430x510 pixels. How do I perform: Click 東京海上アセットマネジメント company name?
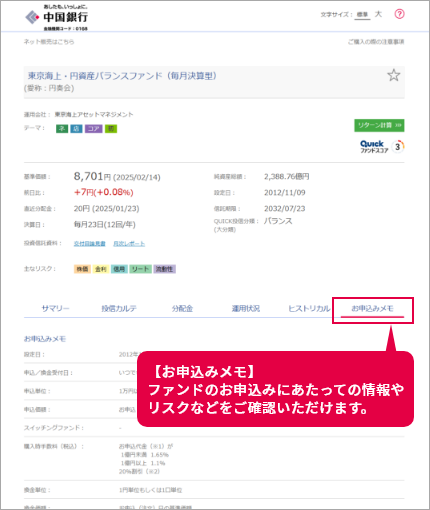click(94, 115)
